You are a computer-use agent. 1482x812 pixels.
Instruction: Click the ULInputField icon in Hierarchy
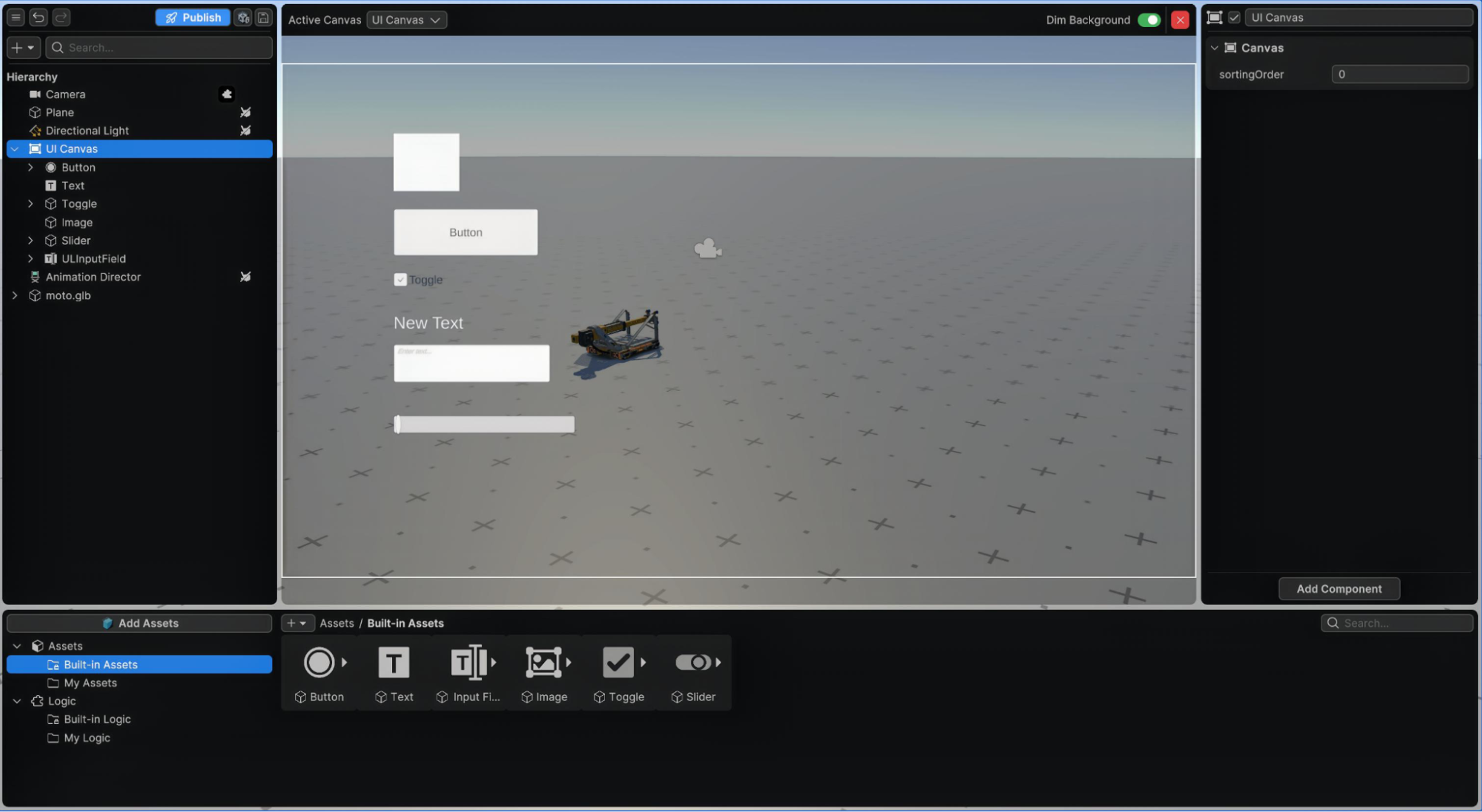51,259
